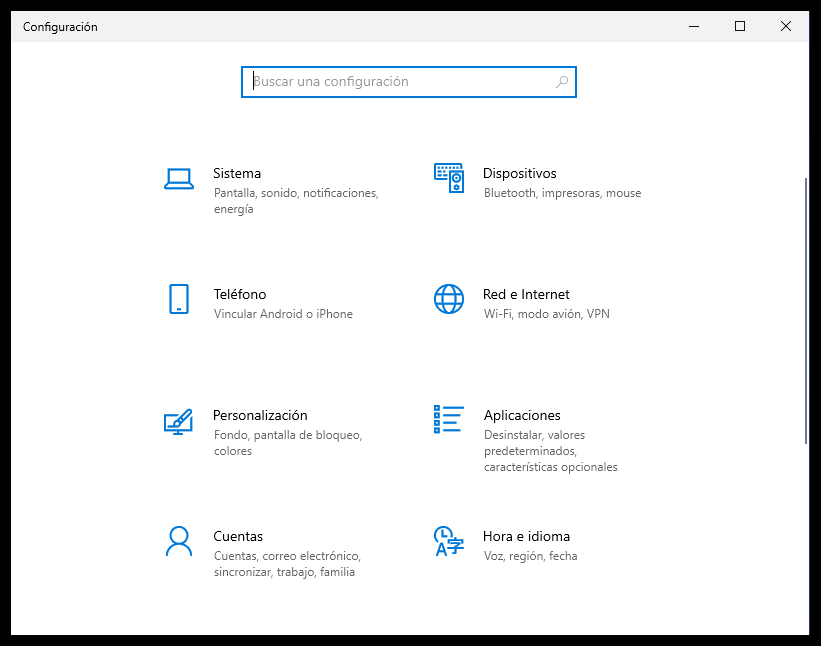Screen dimensions: 821x646
Task: Click 'Desinstalar, valores predeterminados' description text
Action: (x=550, y=451)
